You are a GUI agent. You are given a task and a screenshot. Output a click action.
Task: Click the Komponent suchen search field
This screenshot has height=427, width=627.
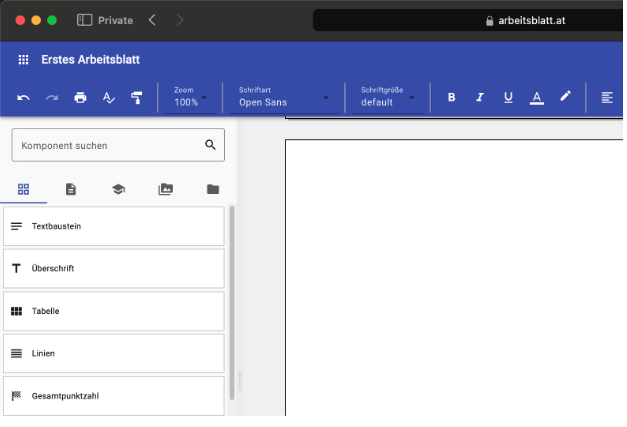pos(108,145)
